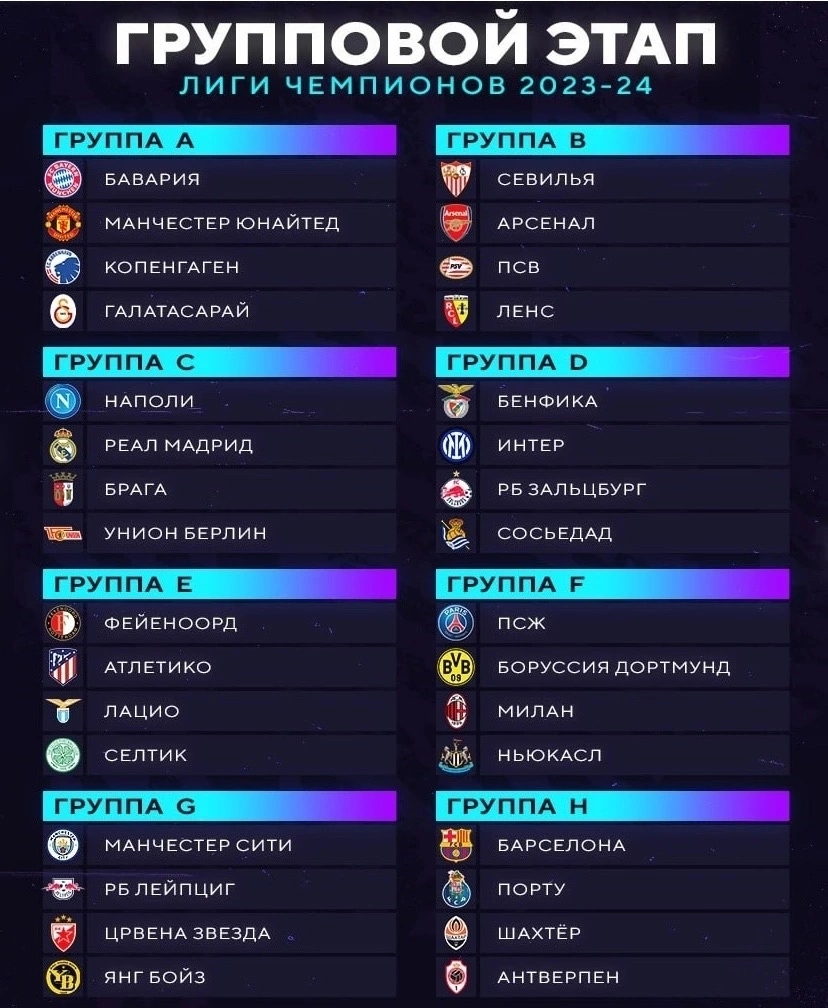Image resolution: width=828 pixels, height=1008 pixels.
Task: Open the Группа F header
Action: point(612,584)
